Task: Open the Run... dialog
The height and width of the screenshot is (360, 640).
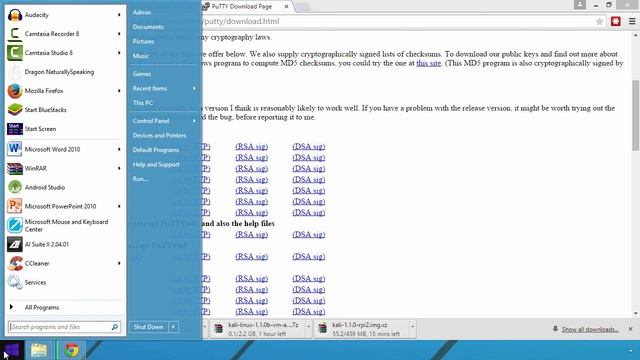Action: pos(140,179)
